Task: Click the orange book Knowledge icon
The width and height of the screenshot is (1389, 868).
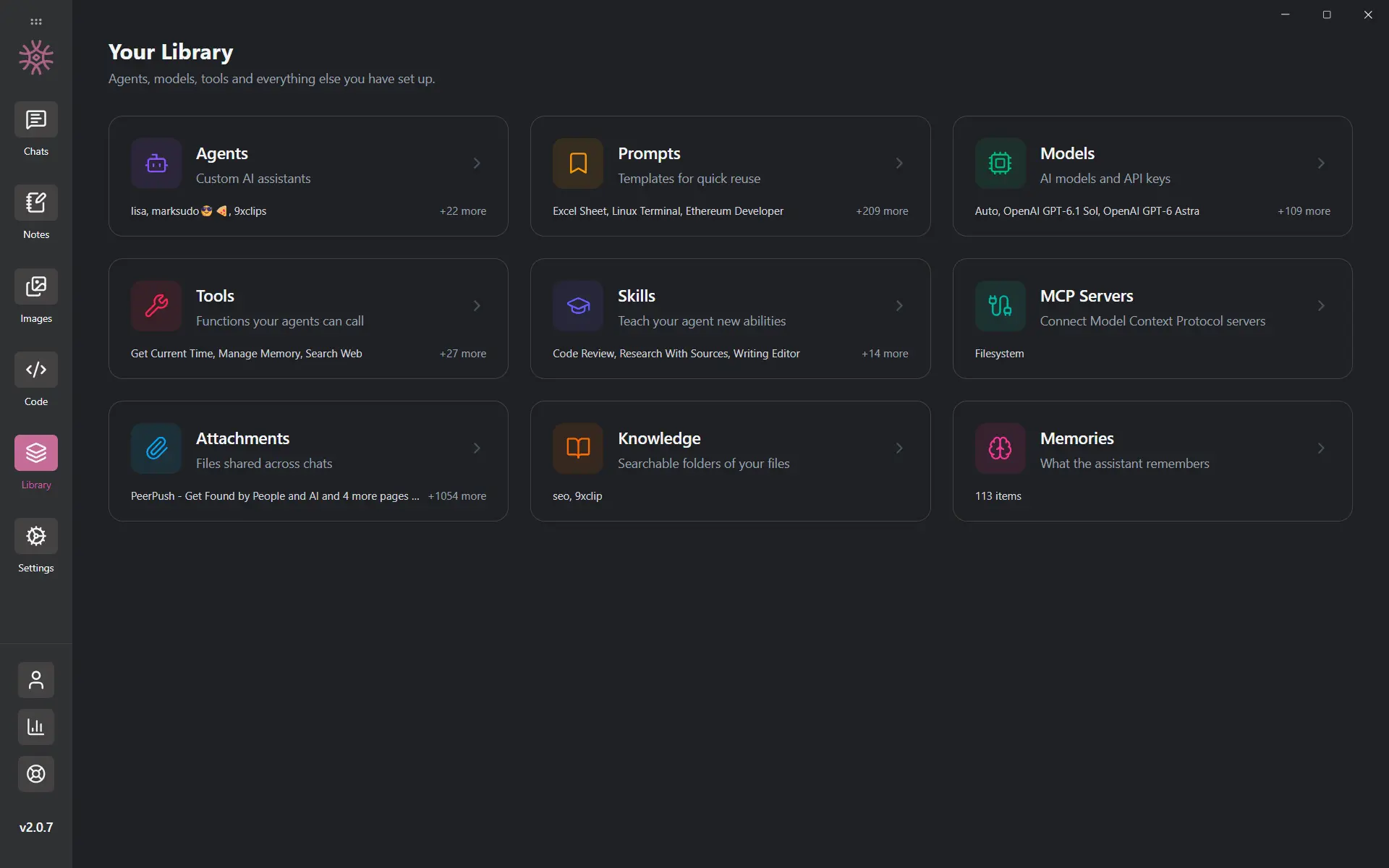Action: coord(578,448)
